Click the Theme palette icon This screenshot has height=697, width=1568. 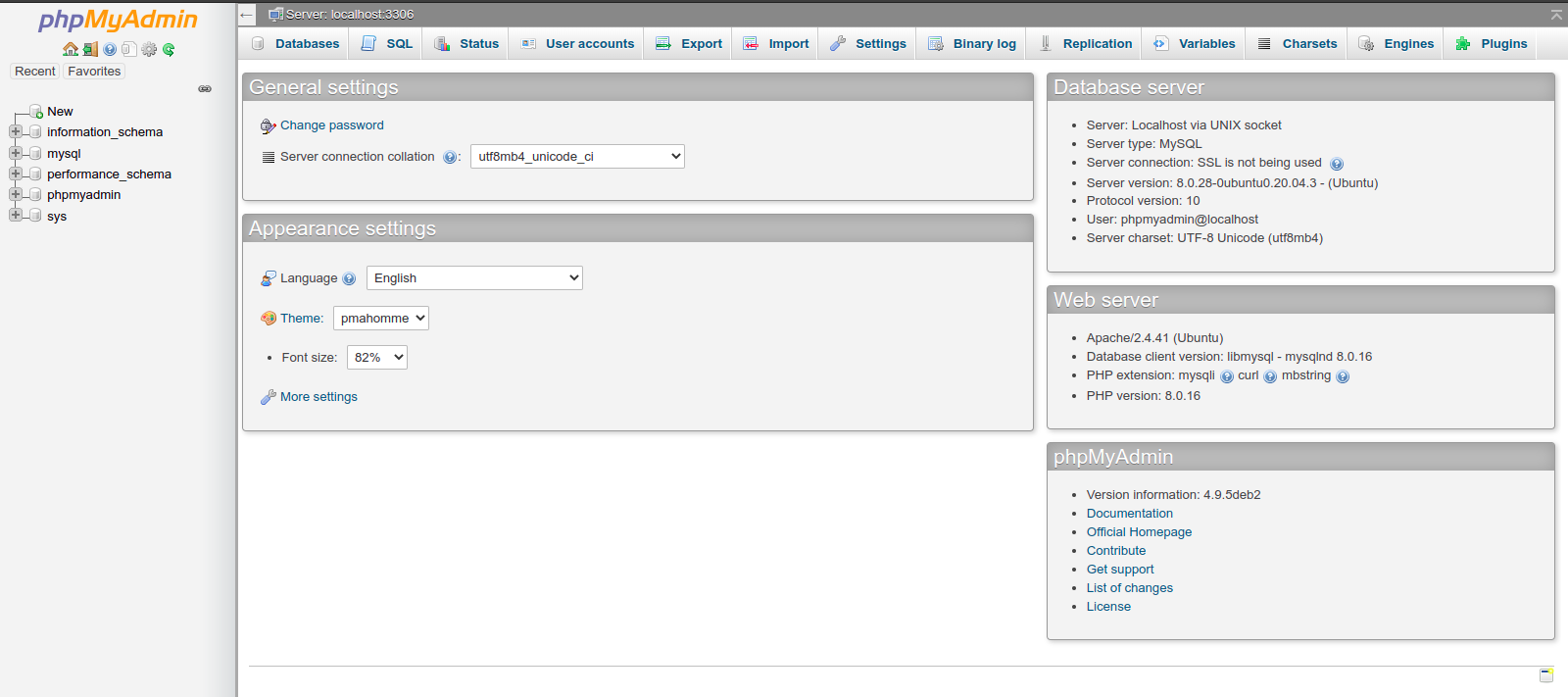(269, 319)
